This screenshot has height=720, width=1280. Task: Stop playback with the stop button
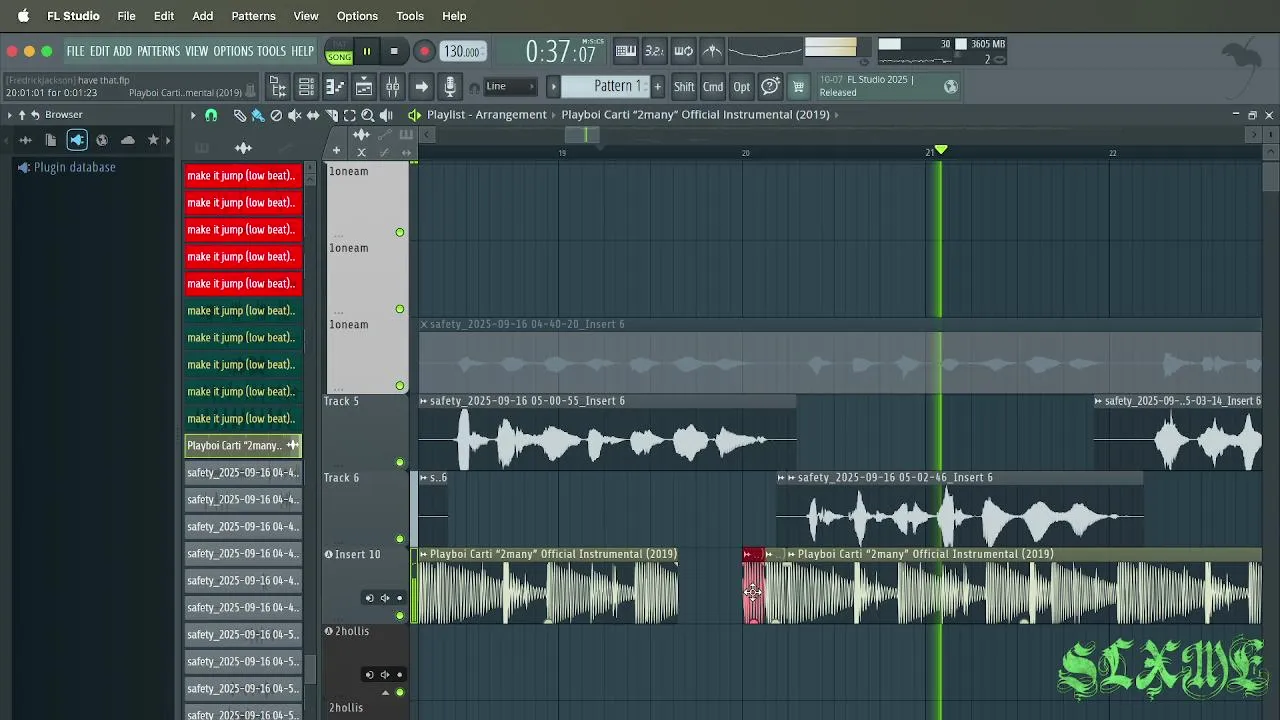[394, 51]
